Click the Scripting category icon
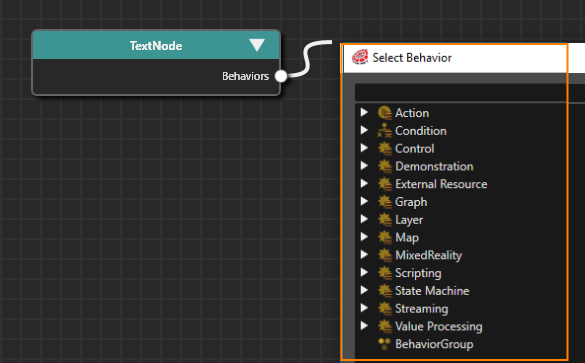Viewport: 585px width, 363px height. click(x=385, y=273)
